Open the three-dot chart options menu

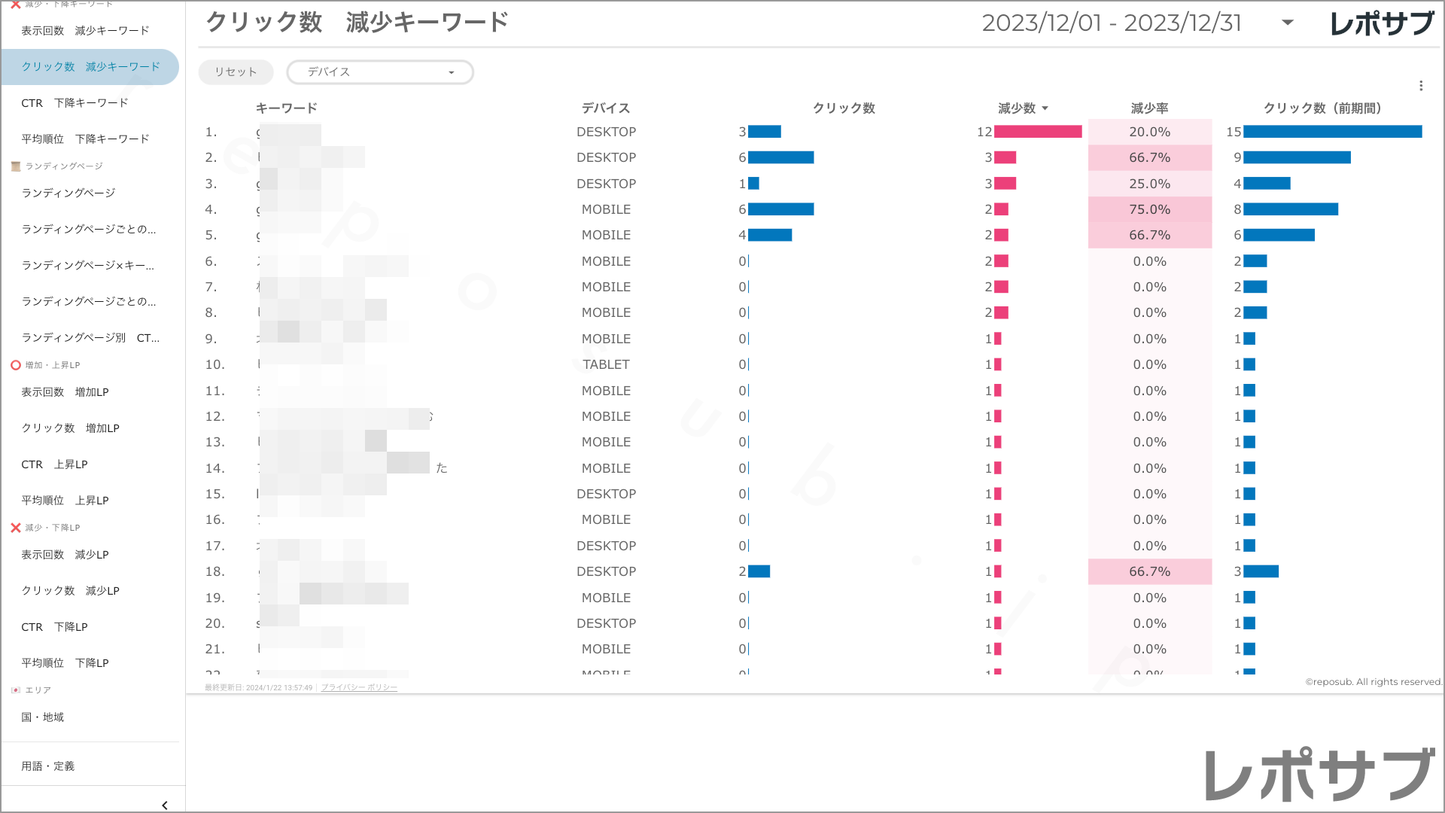(1420, 86)
